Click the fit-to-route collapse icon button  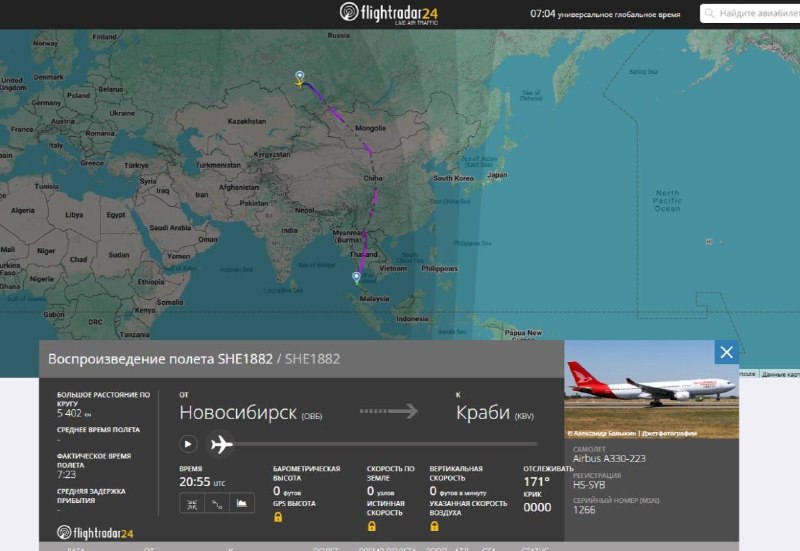tap(192, 504)
